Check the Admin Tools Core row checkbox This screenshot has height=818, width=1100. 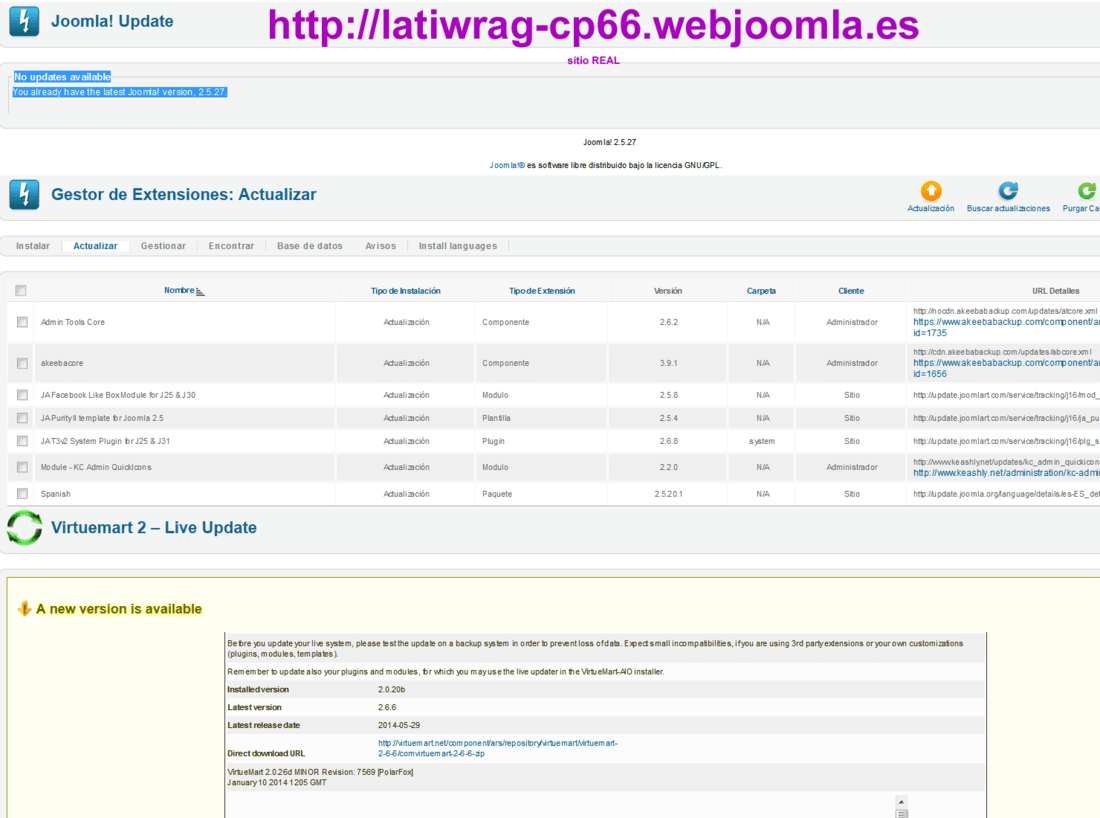click(22, 322)
